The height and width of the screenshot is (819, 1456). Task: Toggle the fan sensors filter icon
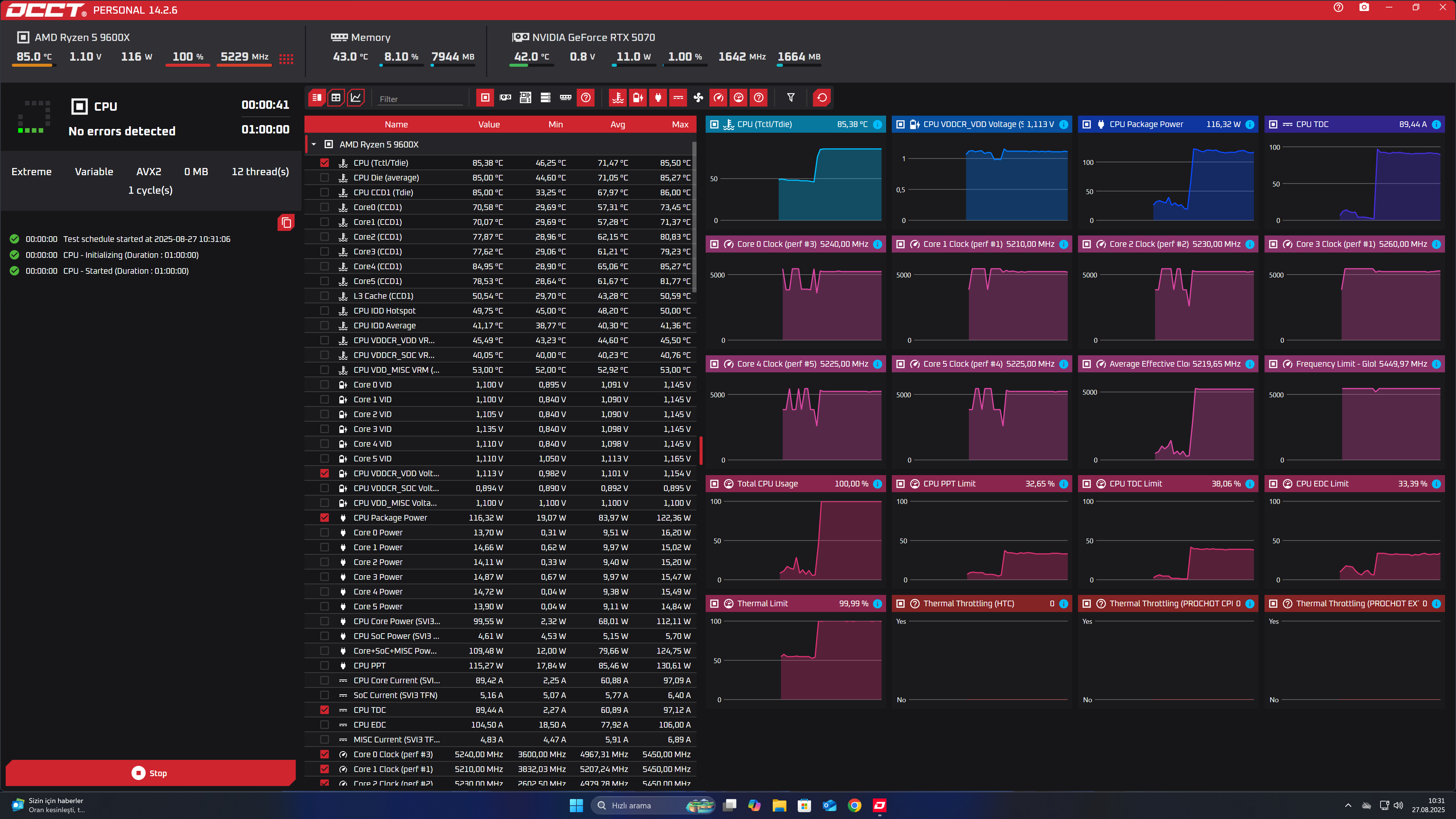tap(698, 98)
